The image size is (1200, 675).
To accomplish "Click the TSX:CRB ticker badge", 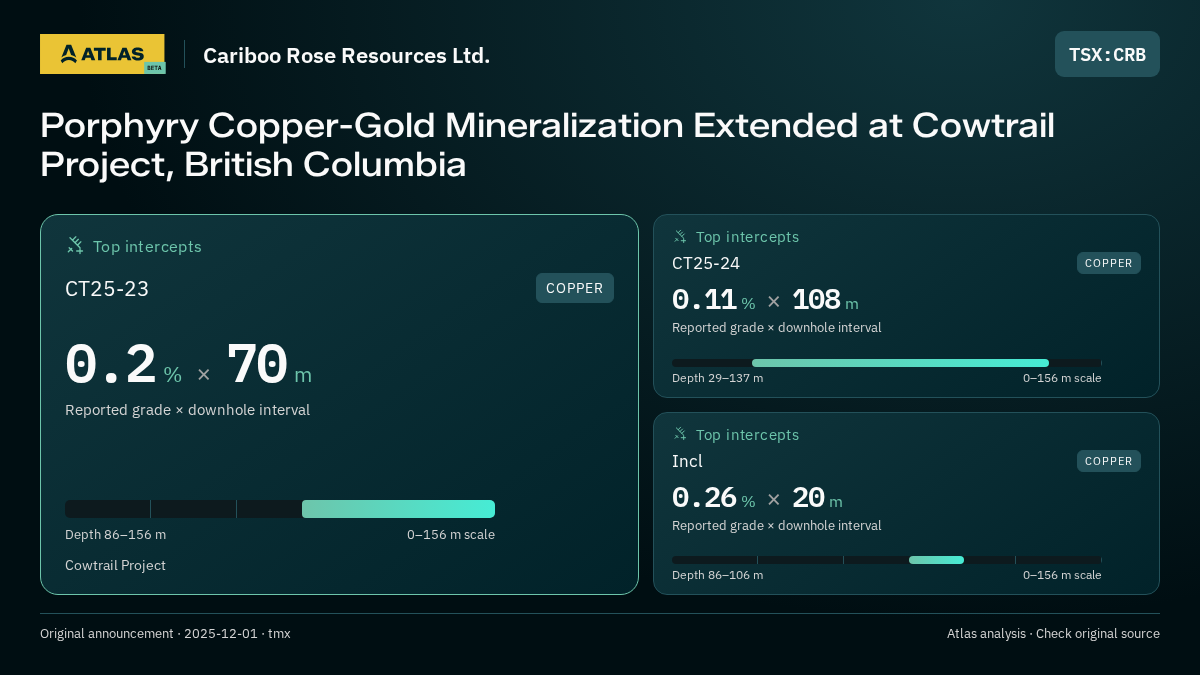I will (x=1107, y=54).
